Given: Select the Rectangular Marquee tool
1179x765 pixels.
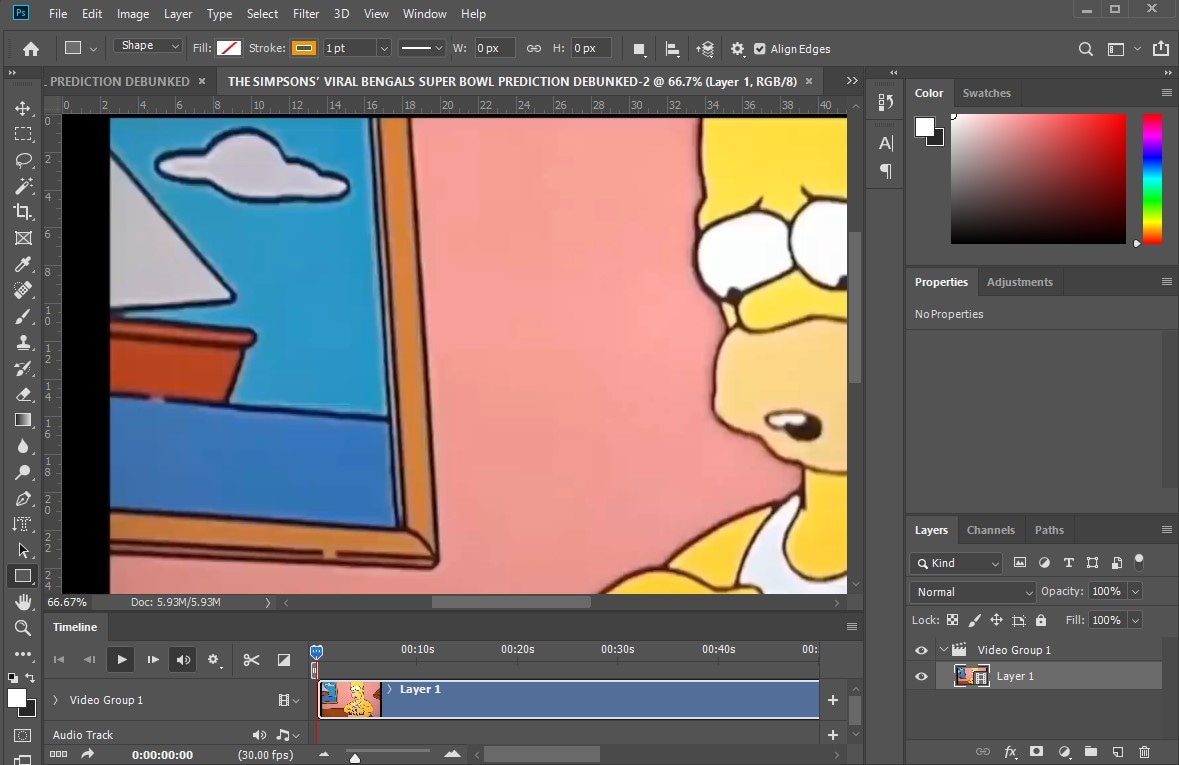Looking at the screenshot, I should pyautogui.click(x=23, y=134).
